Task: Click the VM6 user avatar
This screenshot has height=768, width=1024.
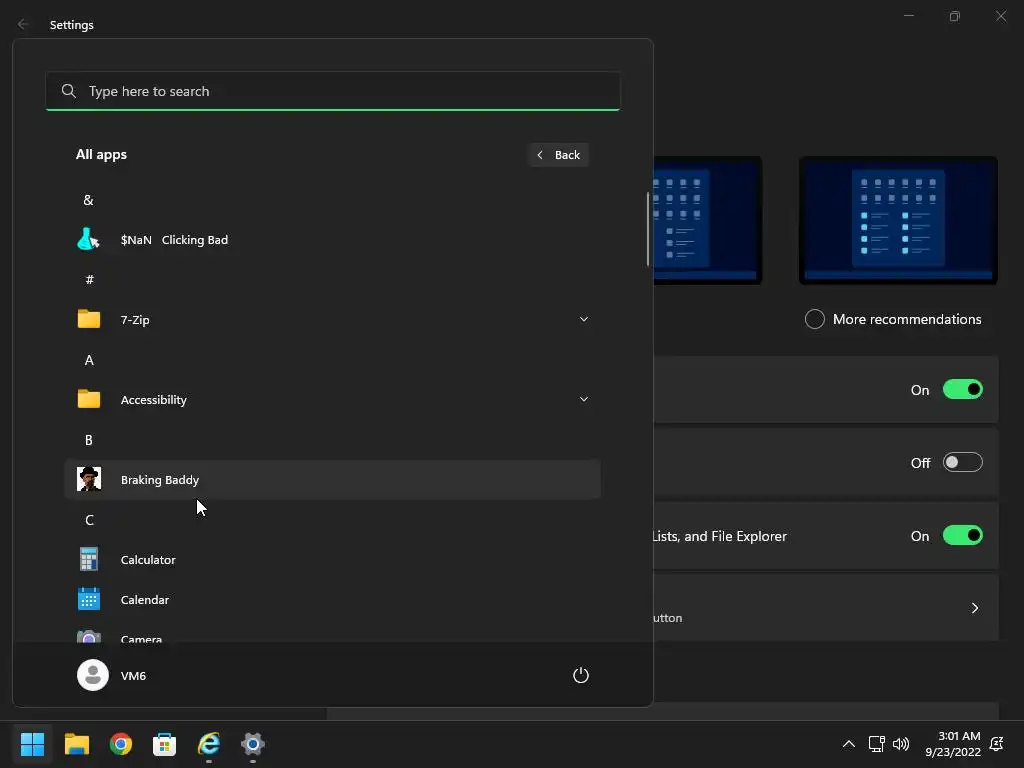Action: point(93,675)
